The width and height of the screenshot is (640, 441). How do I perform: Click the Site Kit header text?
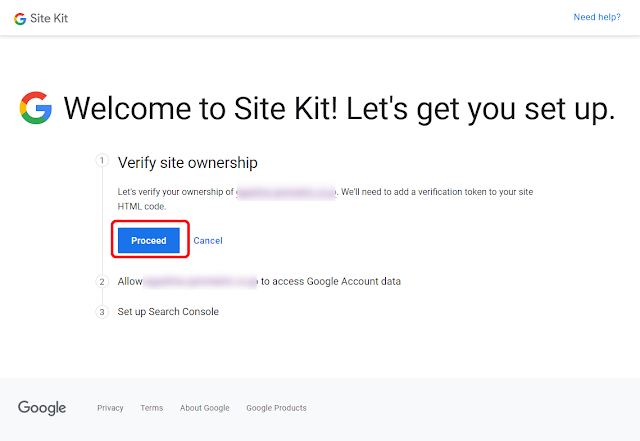(49, 18)
